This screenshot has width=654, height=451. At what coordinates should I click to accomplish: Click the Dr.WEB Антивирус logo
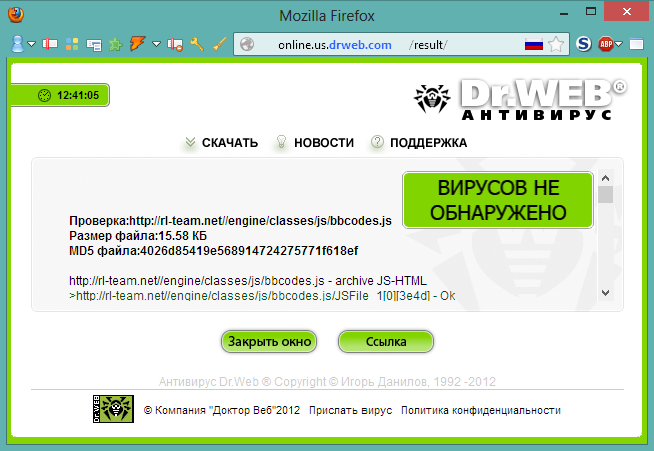(x=520, y=100)
